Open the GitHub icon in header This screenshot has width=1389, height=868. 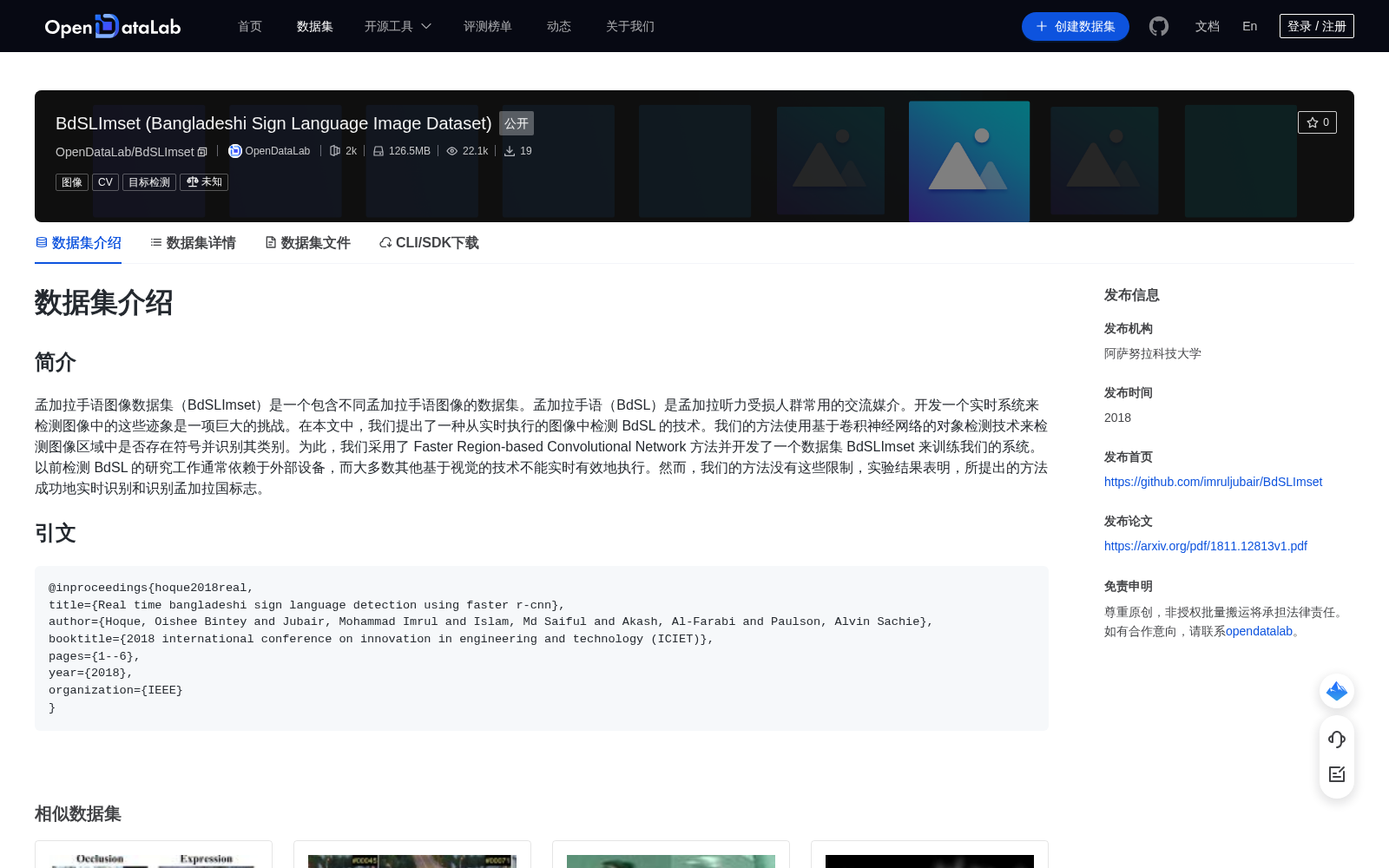[1159, 26]
